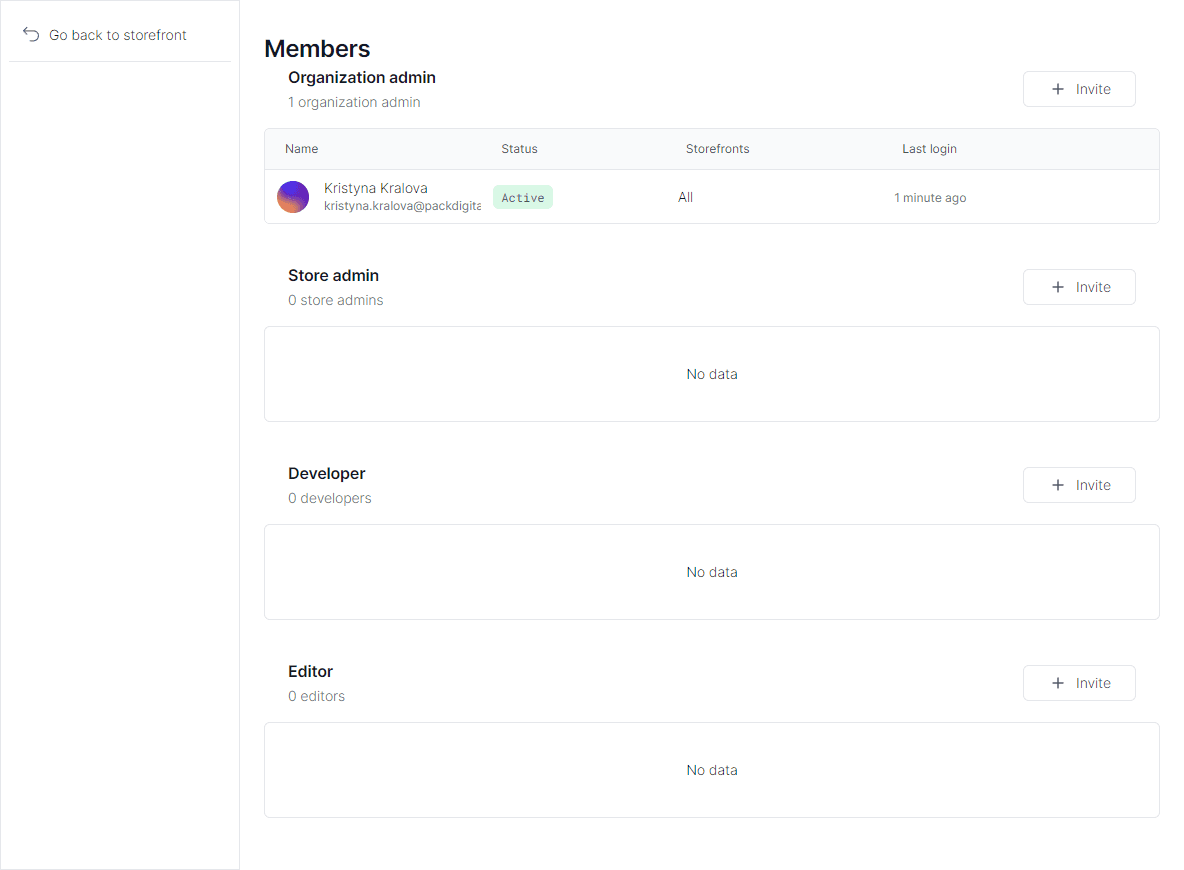Click the Storefronts column header
Image resolution: width=1184 pixels, height=870 pixels.
(x=717, y=149)
